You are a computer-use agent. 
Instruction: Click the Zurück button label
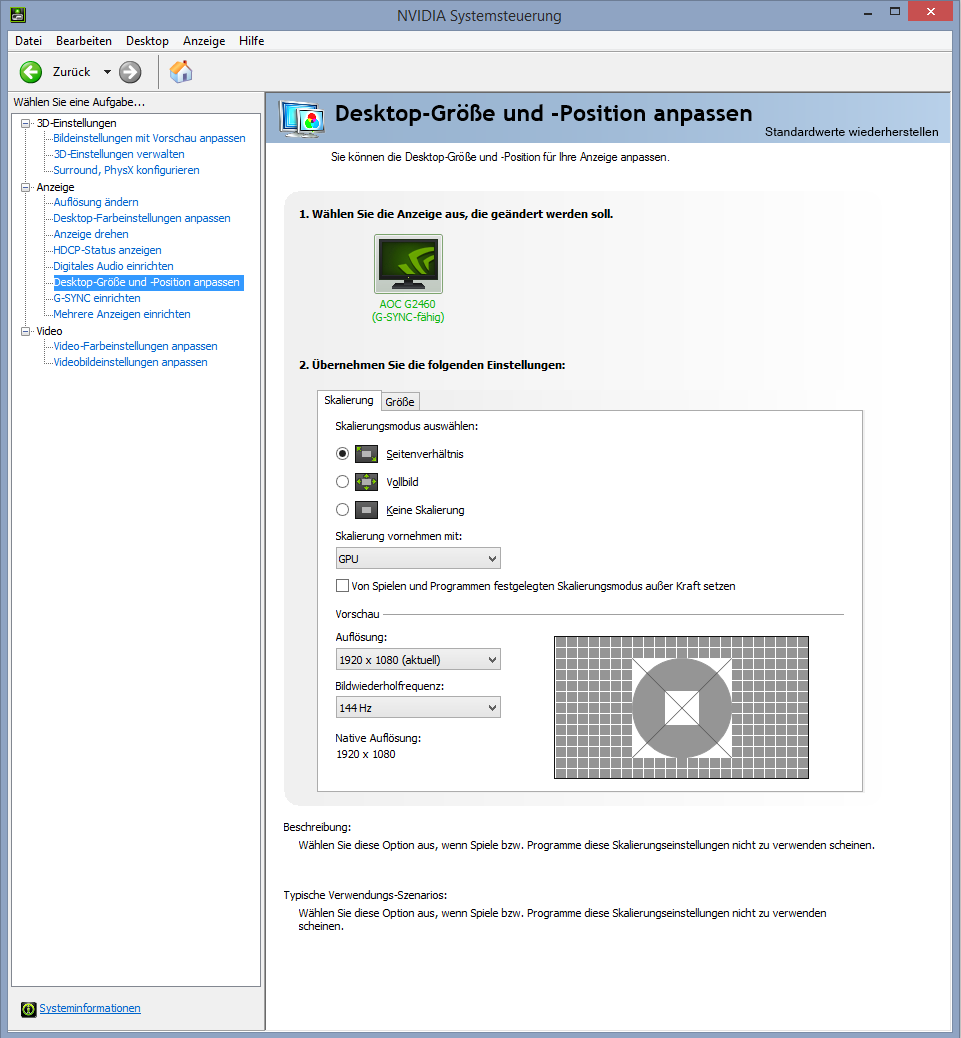[x=71, y=71]
